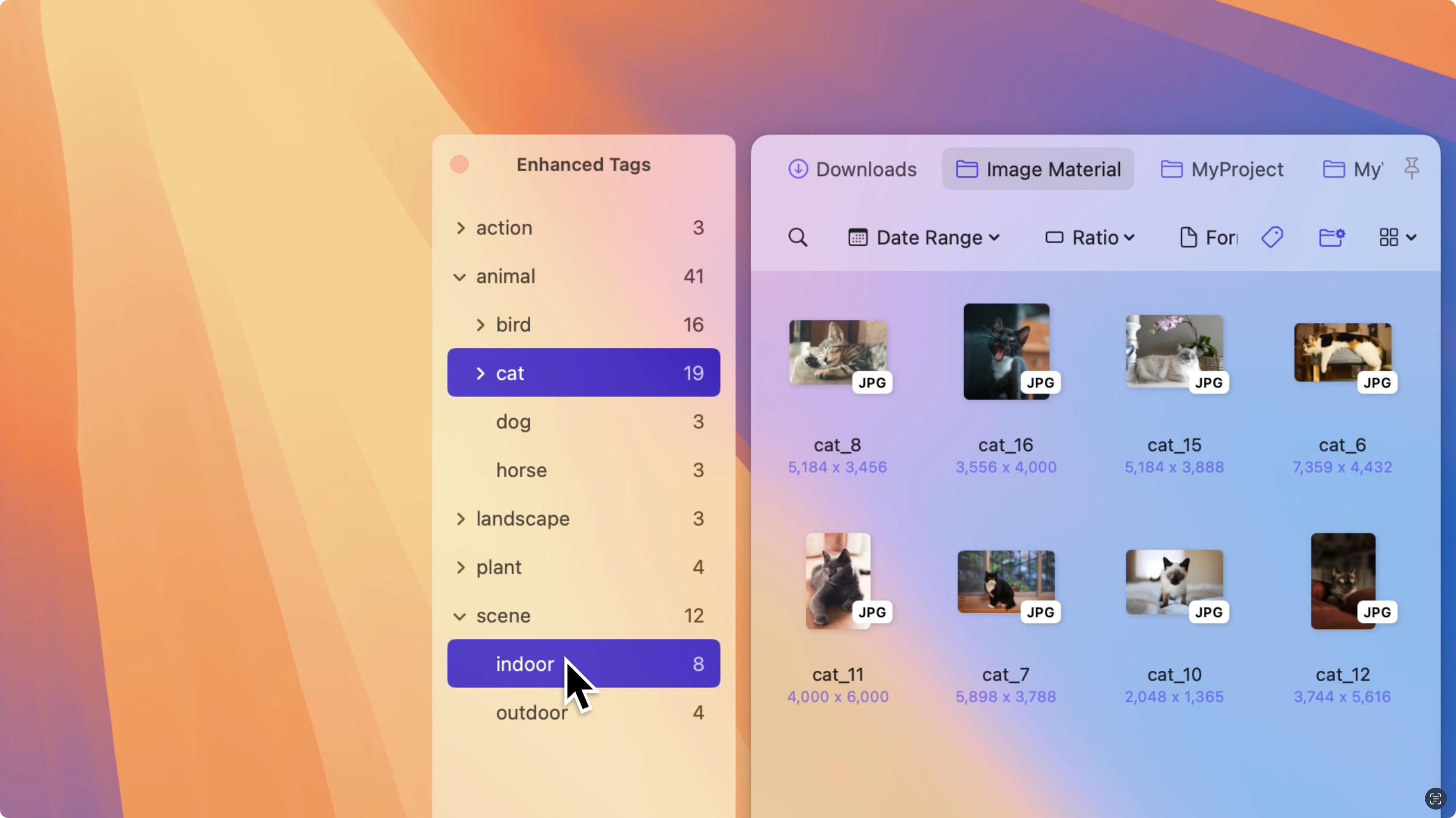Deselect the cat tag in sidebar
Screen dimensions: 1456x818
583,372
